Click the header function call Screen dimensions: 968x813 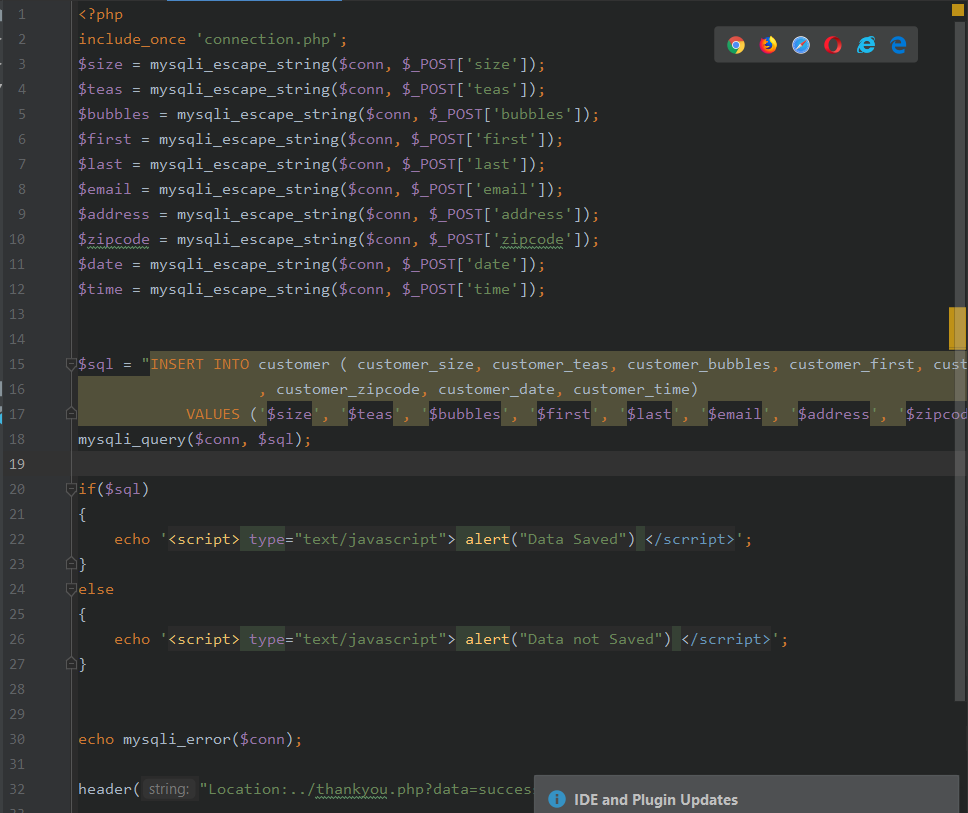pyautogui.click(x=105, y=790)
